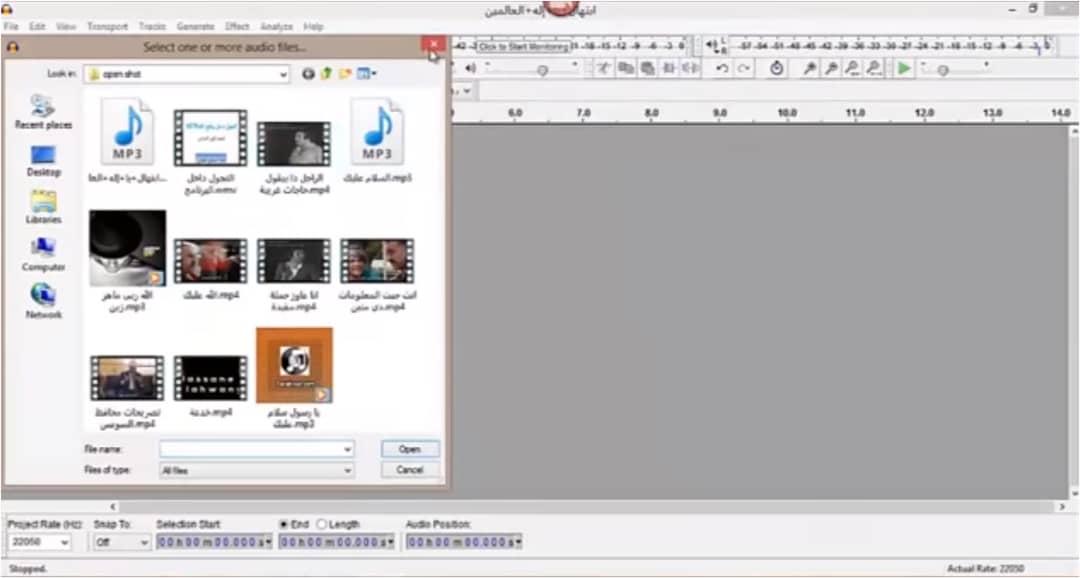Click the Redo icon in the toolbar
This screenshot has width=1080, height=578.
pyautogui.click(x=744, y=68)
